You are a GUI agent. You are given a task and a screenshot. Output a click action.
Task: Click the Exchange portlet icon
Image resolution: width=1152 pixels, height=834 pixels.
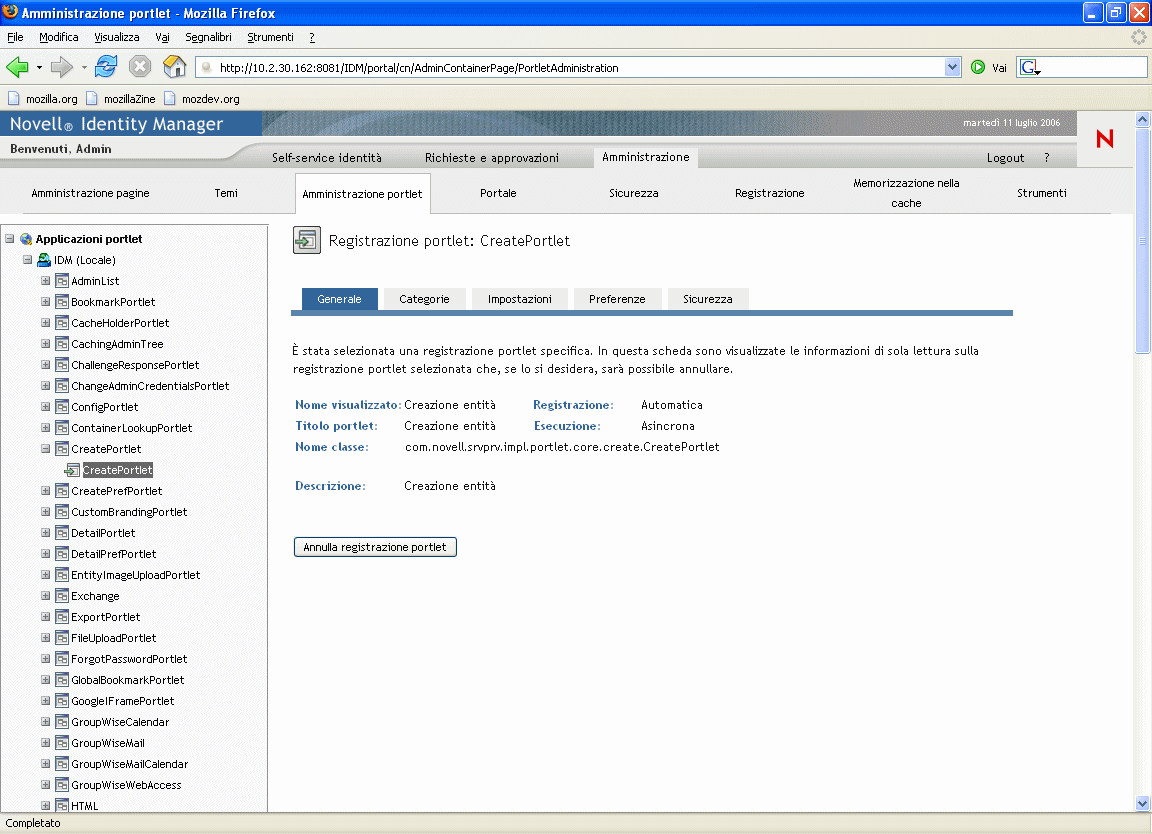[x=62, y=596]
